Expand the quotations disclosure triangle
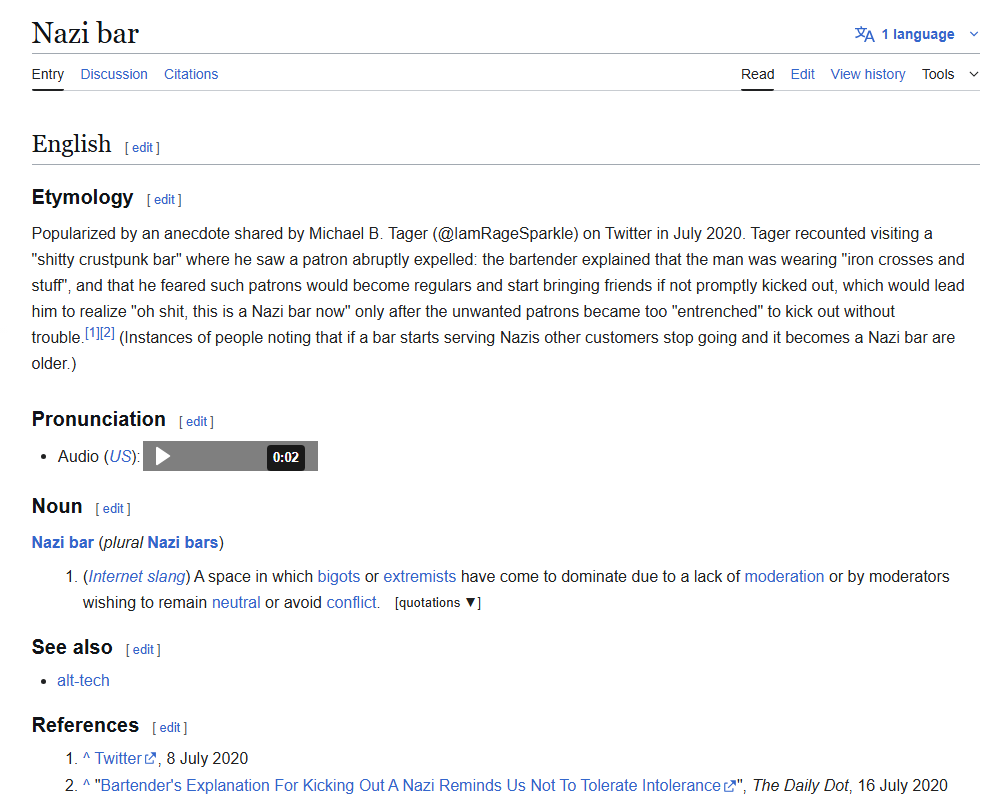990x804 pixels. [470, 603]
